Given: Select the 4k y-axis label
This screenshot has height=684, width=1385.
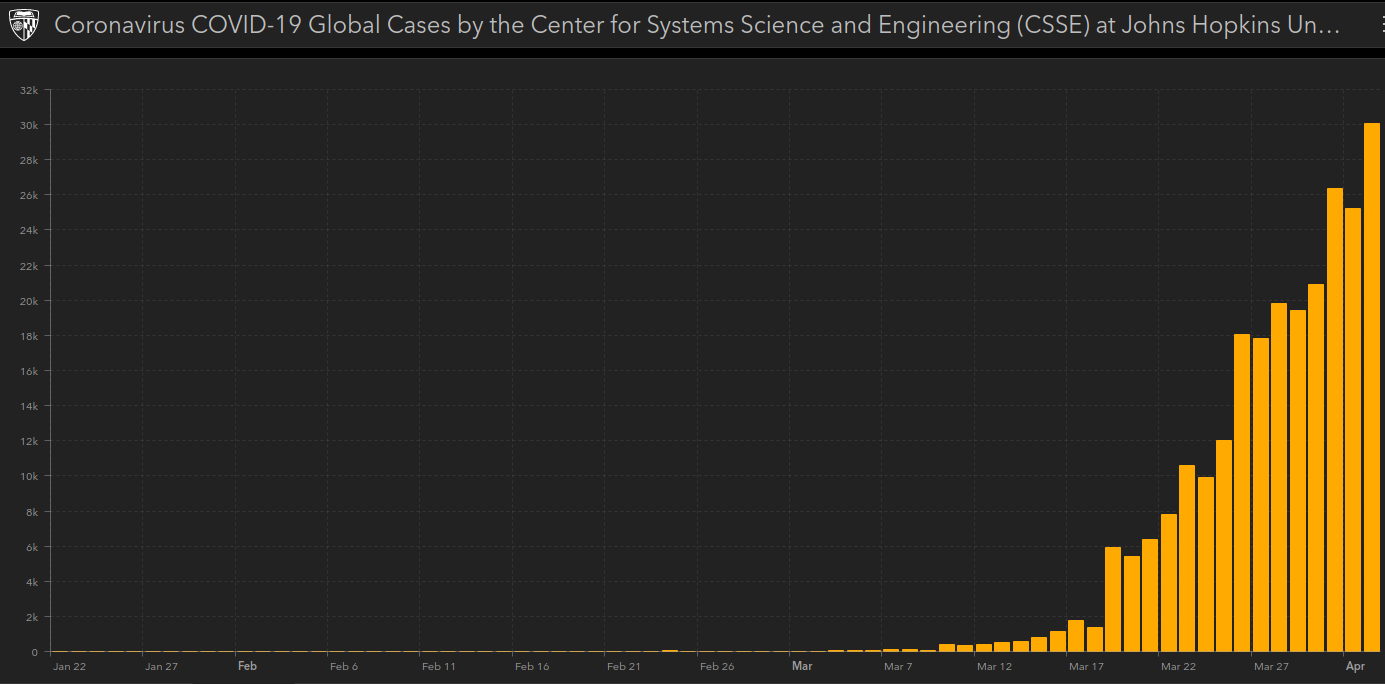Looking at the screenshot, I should 32,582.
